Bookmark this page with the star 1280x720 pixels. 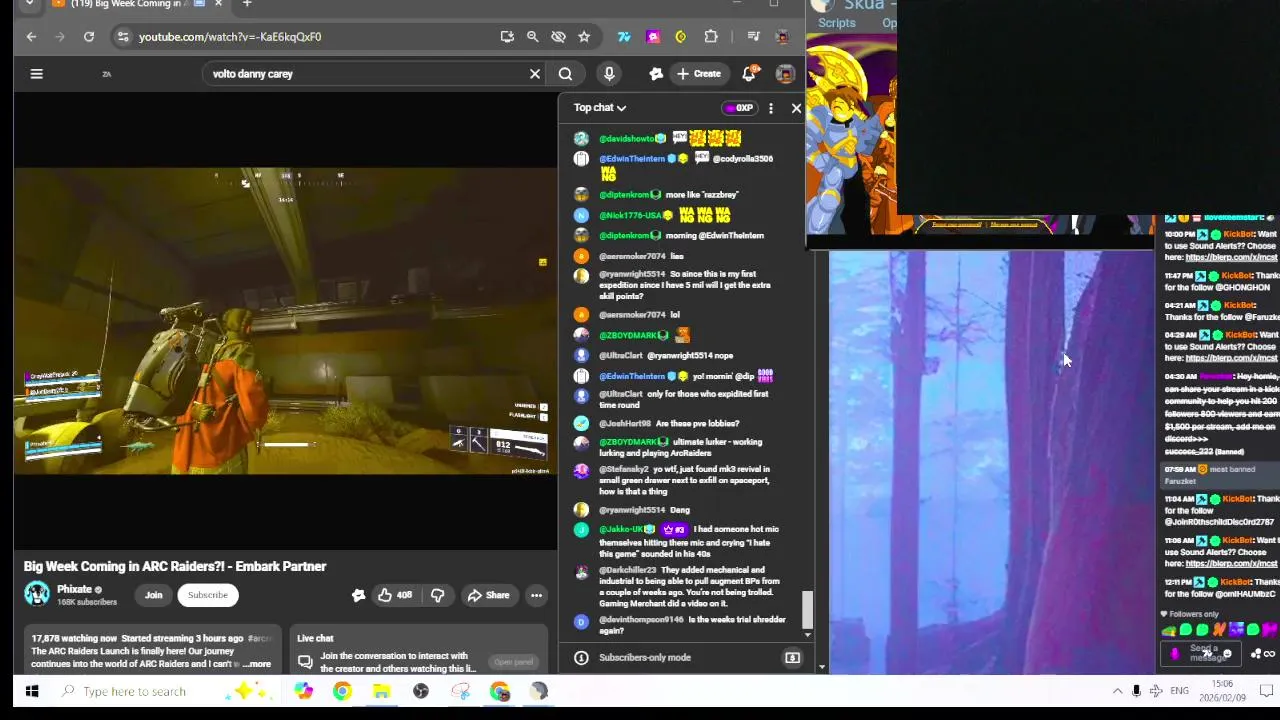click(584, 37)
